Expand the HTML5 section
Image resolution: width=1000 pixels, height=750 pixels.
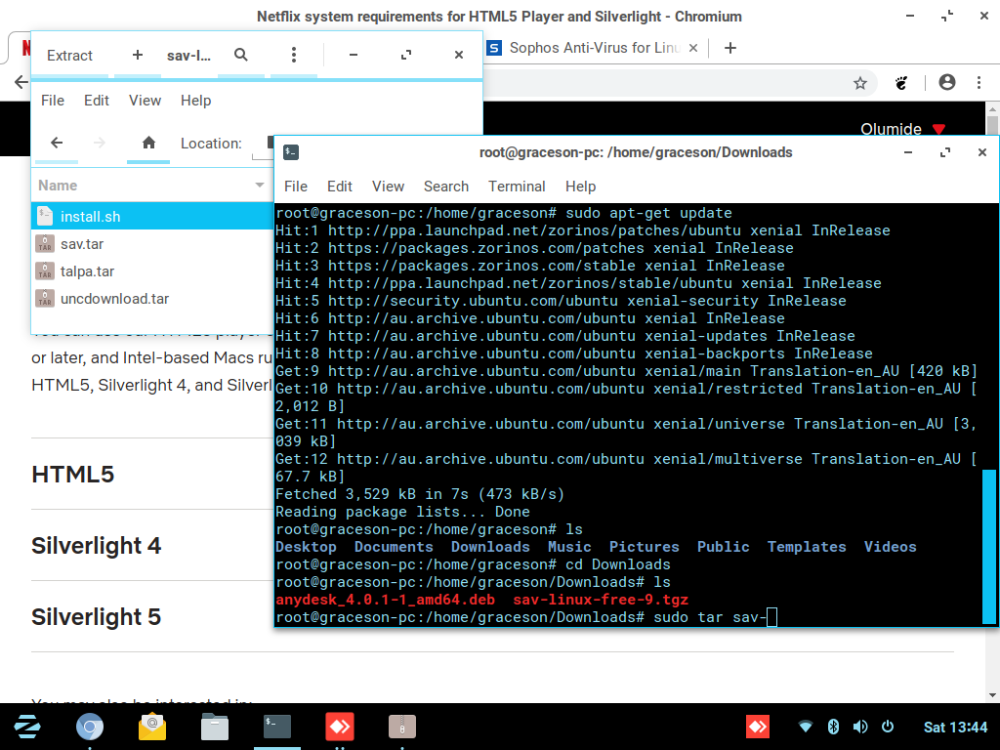(x=73, y=474)
